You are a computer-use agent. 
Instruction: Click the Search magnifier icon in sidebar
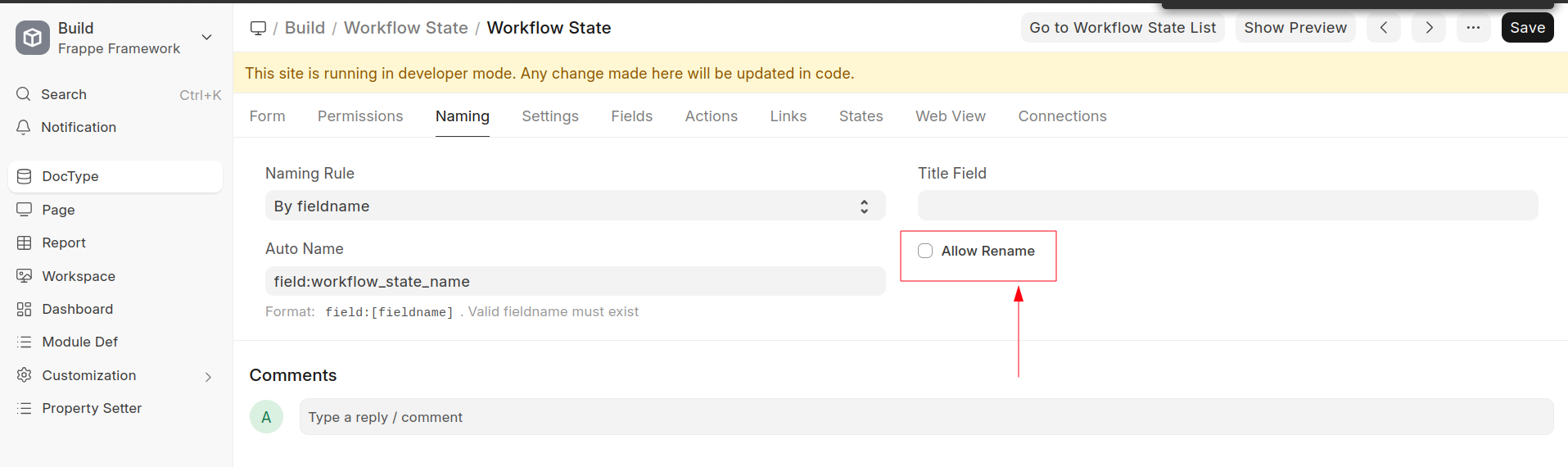tap(24, 94)
